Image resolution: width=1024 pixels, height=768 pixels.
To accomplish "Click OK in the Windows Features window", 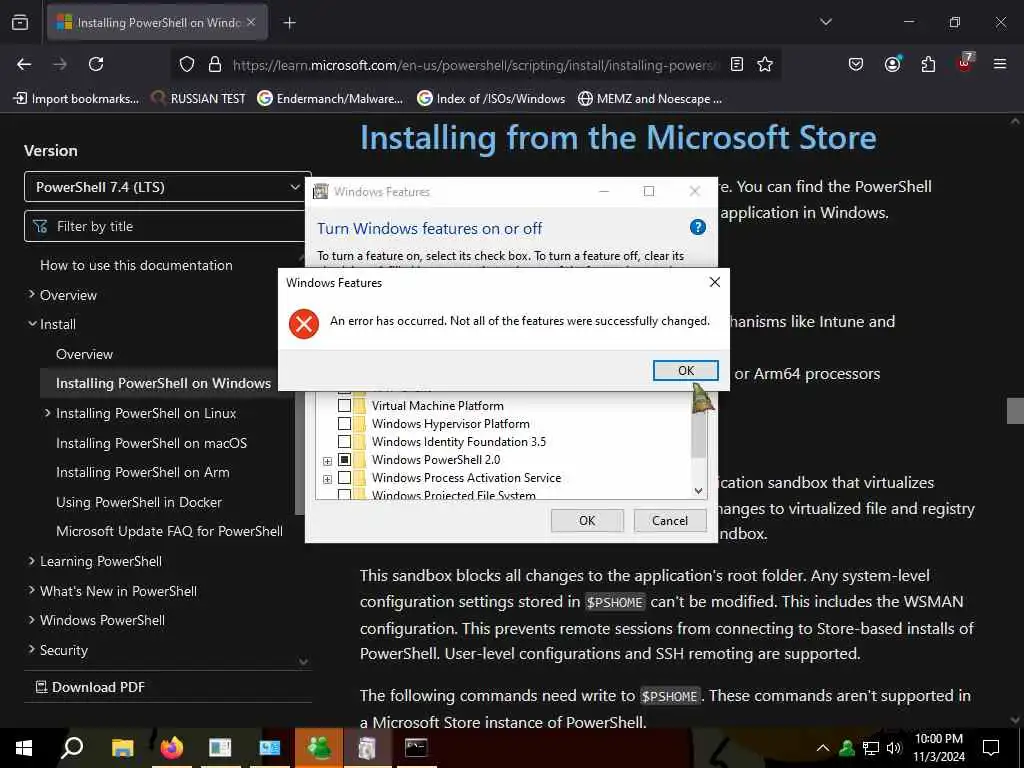I will point(587,520).
